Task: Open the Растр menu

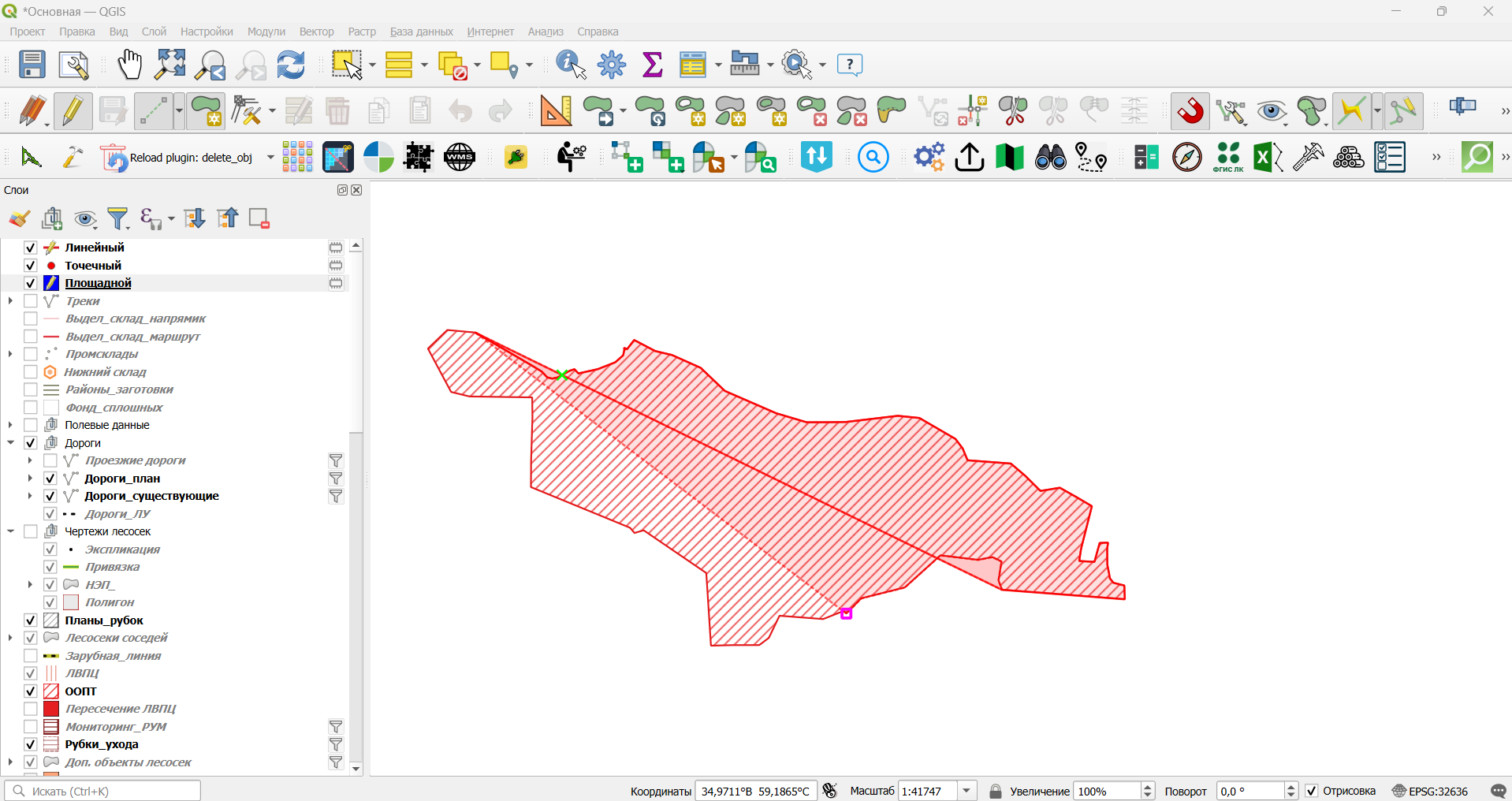Action: pyautogui.click(x=362, y=32)
